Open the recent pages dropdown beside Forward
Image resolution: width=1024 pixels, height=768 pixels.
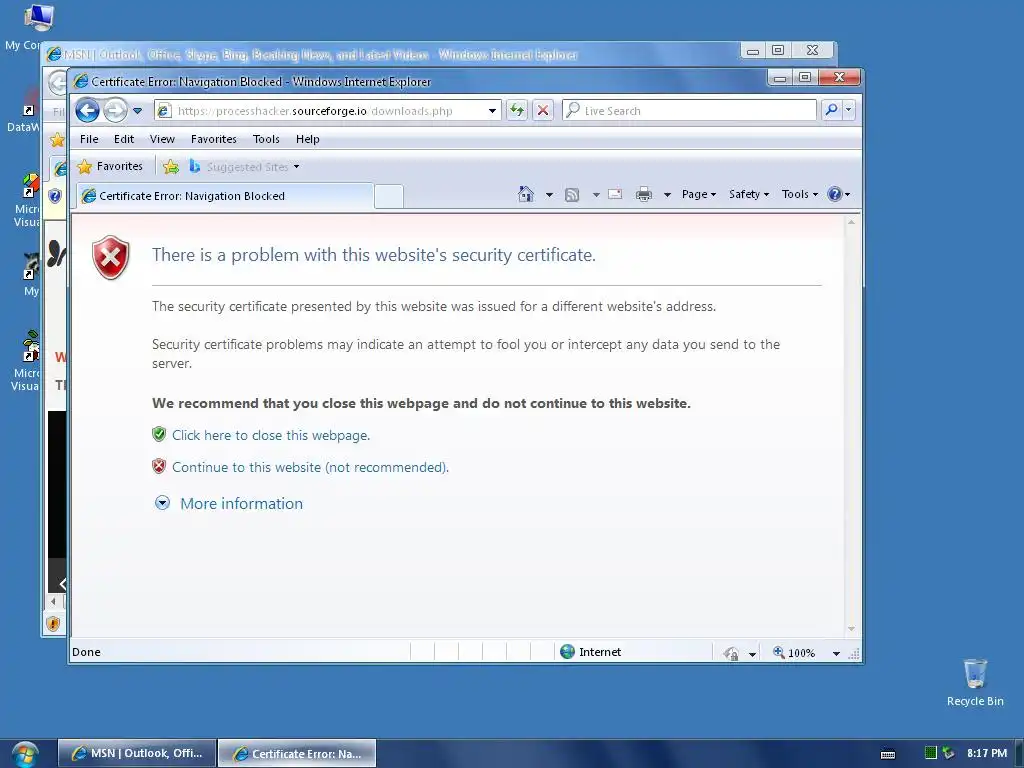pyautogui.click(x=137, y=111)
